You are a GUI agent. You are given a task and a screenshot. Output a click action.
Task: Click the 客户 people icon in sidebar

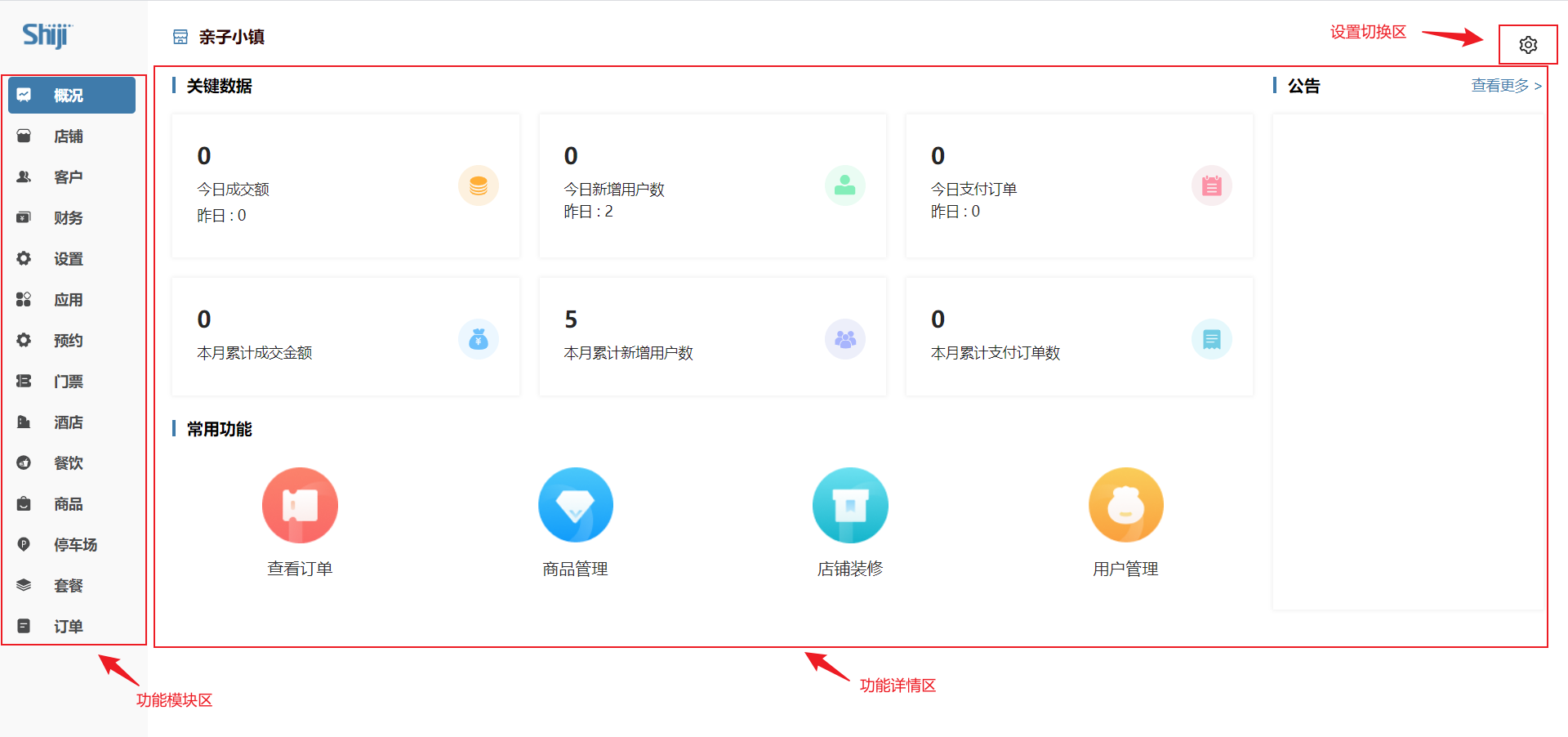pyautogui.click(x=24, y=176)
